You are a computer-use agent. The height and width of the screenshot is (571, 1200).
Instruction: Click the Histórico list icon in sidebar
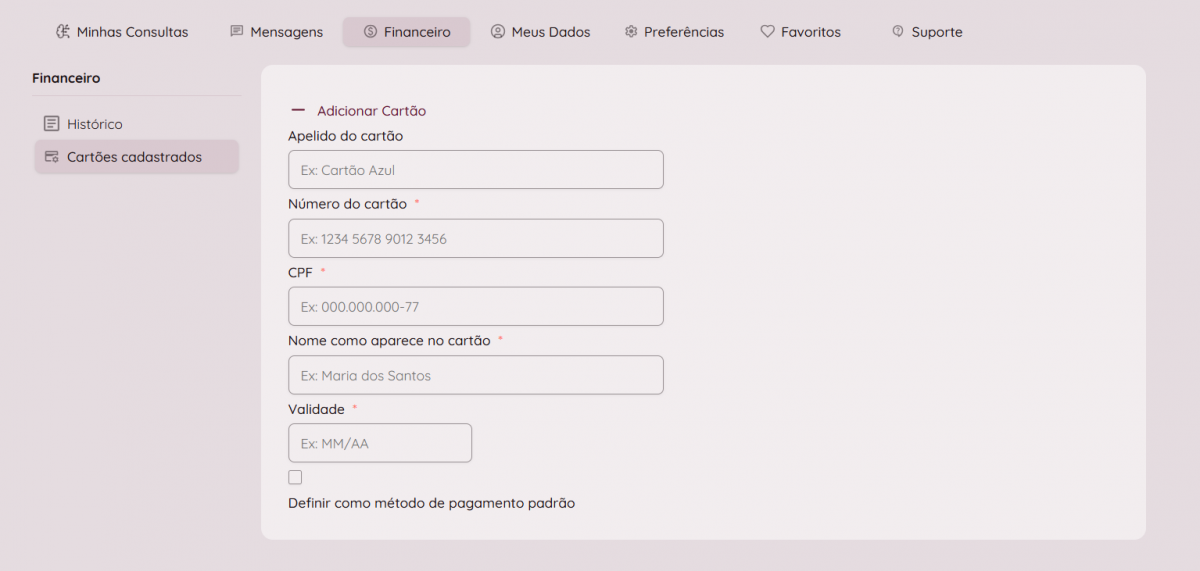pyautogui.click(x=52, y=124)
